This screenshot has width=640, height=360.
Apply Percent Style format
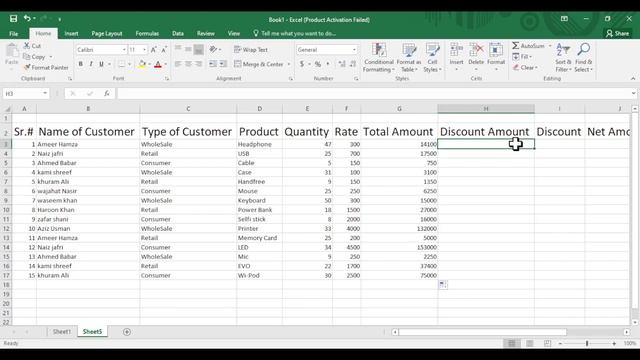[x=318, y=64]
